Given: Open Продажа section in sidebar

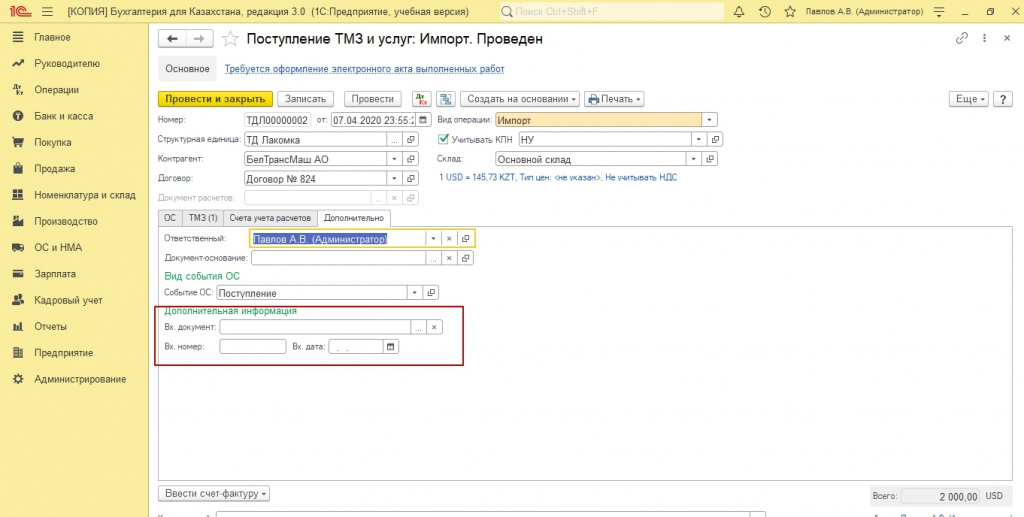Looking at the screenshot, I should coord(54,168).
